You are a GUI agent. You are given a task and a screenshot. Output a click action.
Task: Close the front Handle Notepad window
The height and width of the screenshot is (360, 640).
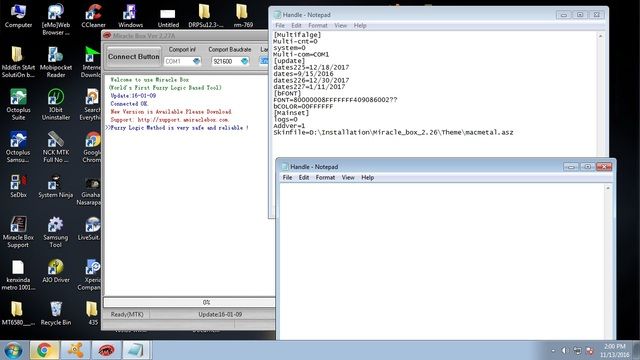tap(604, 167)
